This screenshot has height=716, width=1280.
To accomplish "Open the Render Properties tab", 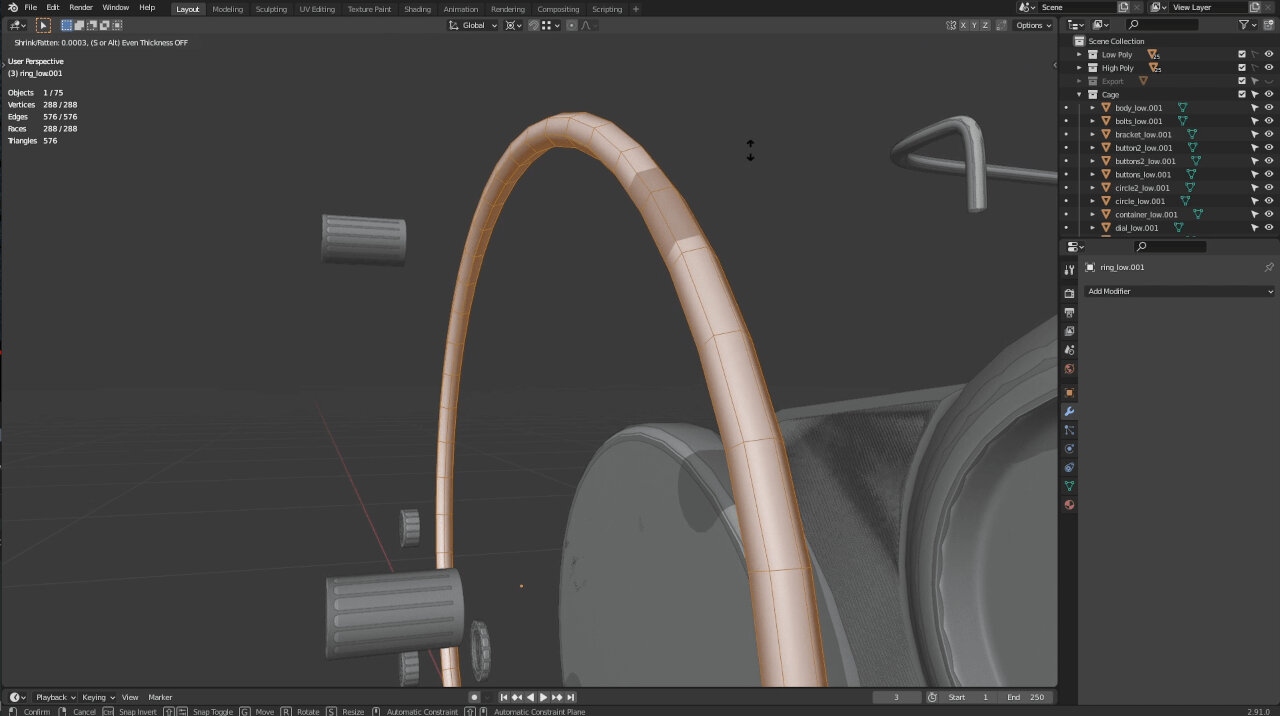I will [1069, 293].
